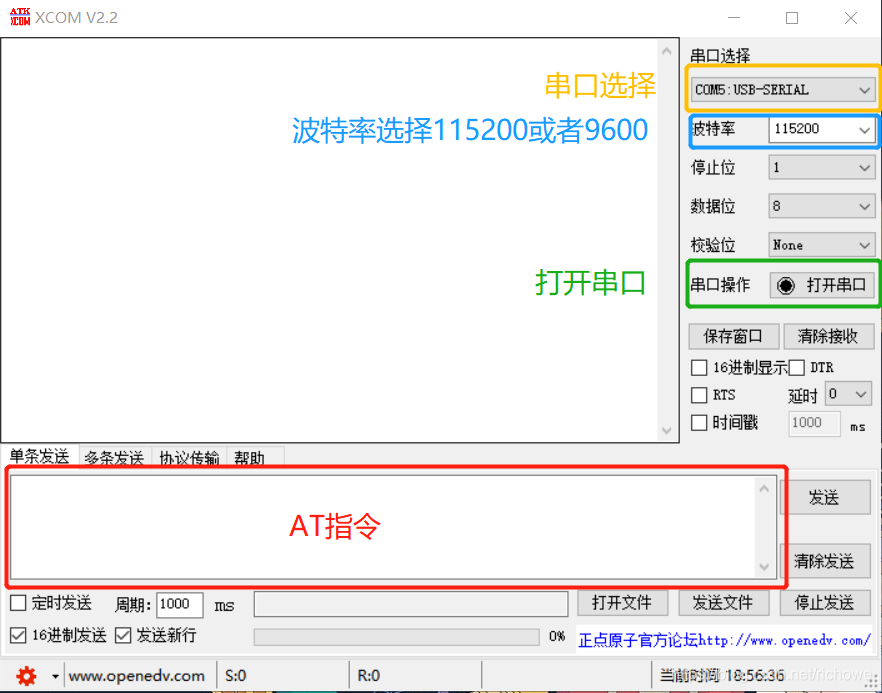This screenshot has width=882, height=693.
Task: Toggle the RTS checkbox
Action: [x=699, y=395]
